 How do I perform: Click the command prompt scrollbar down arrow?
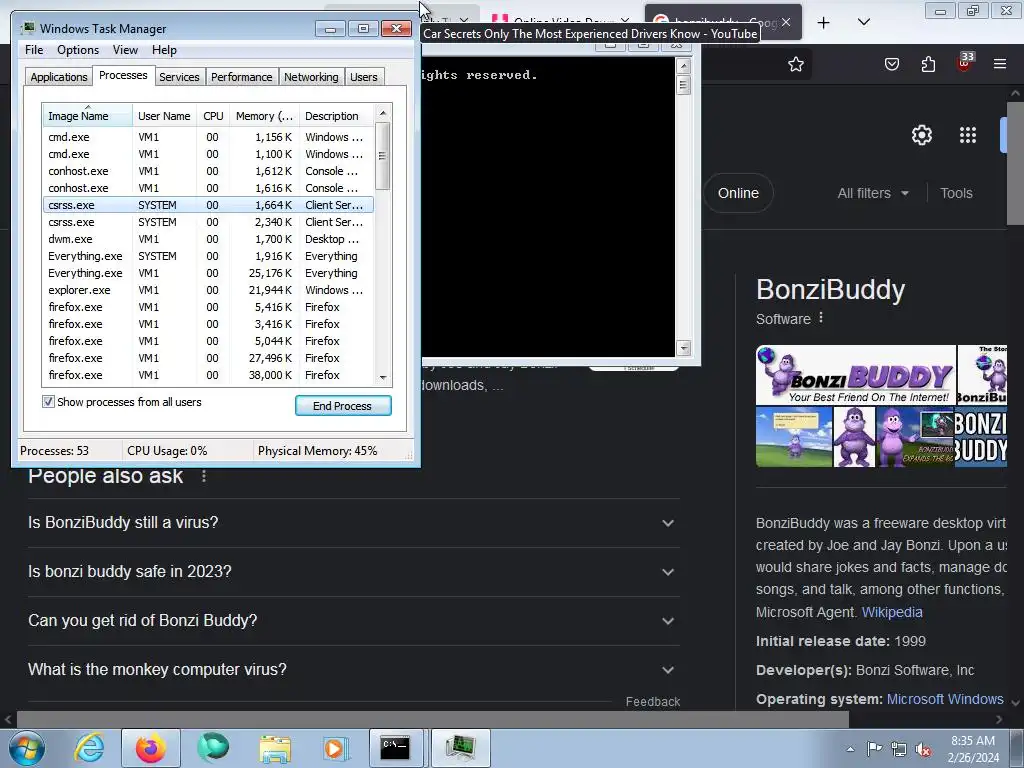point(683,348)
